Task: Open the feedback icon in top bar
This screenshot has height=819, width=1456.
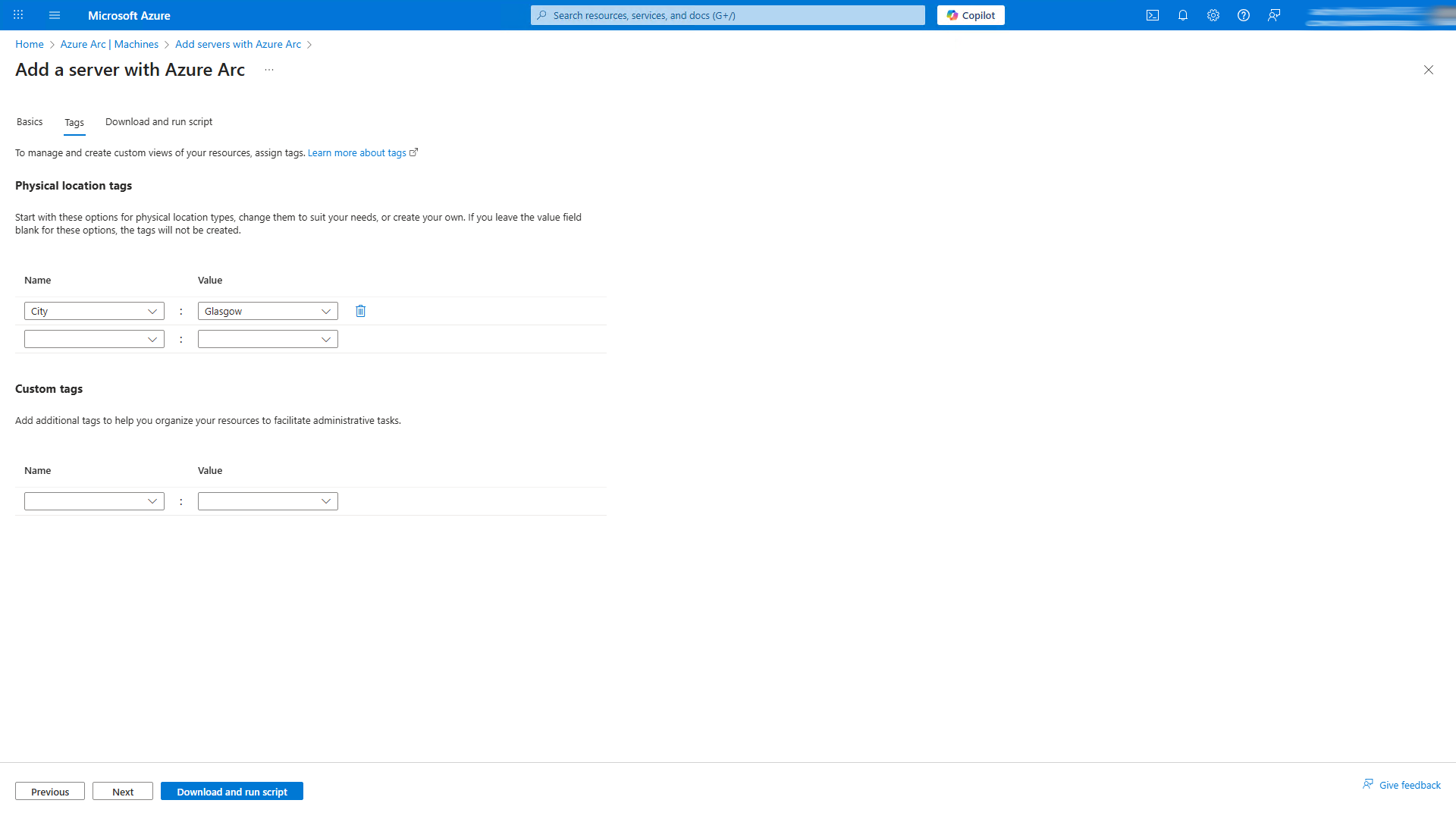Action: pyautogui.click(x=1274, y=15)
